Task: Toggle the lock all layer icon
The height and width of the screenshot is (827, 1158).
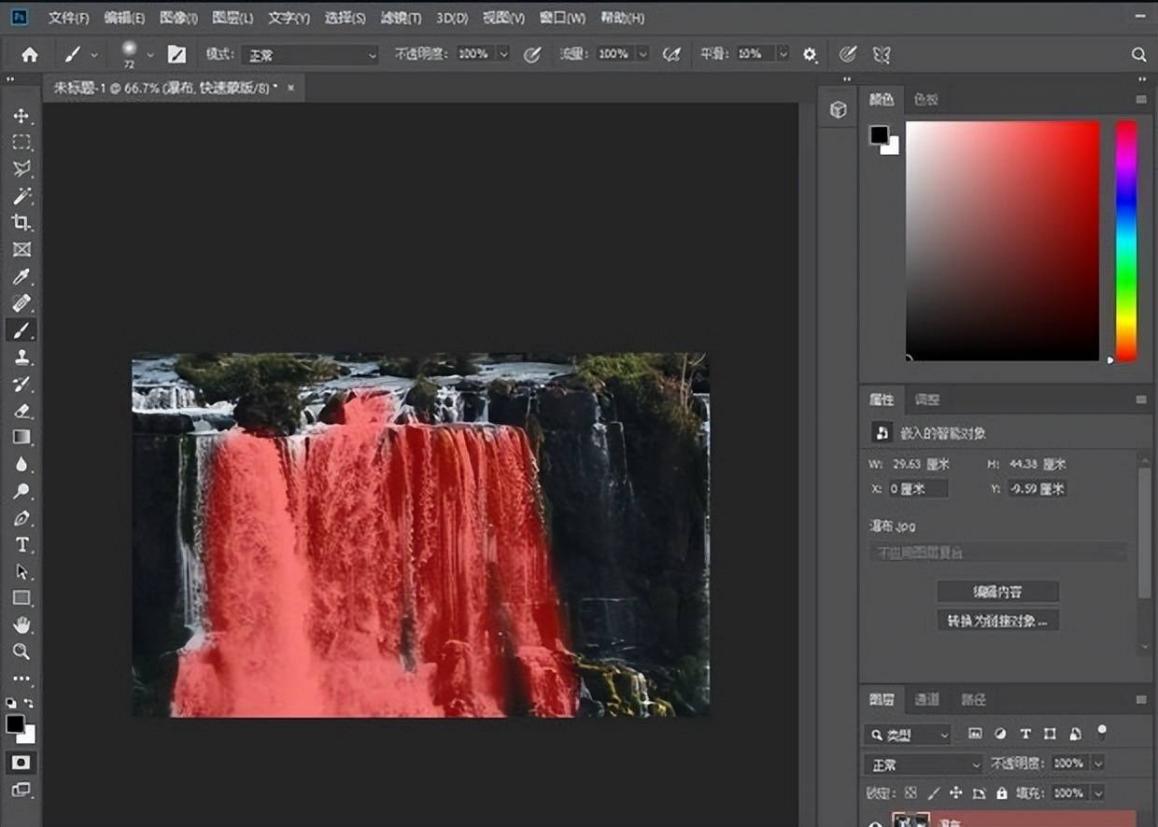Action: coord(1002,793)
